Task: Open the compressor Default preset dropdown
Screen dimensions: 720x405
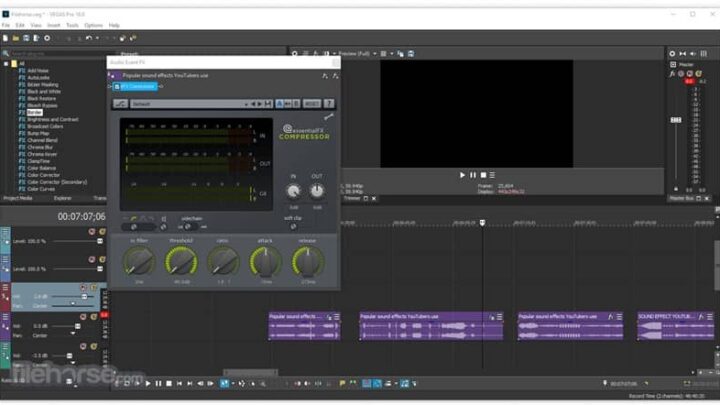Action: 189,104
